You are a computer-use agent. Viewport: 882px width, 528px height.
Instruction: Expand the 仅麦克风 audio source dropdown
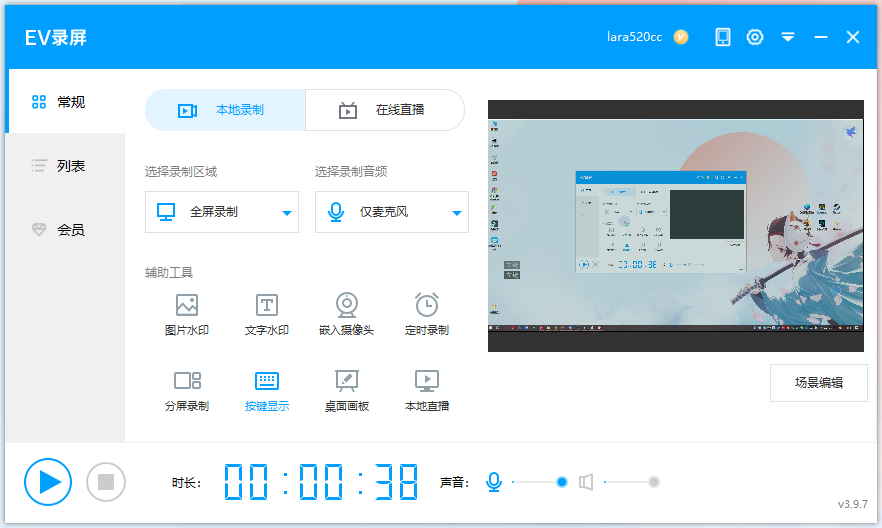coord(392,212)
